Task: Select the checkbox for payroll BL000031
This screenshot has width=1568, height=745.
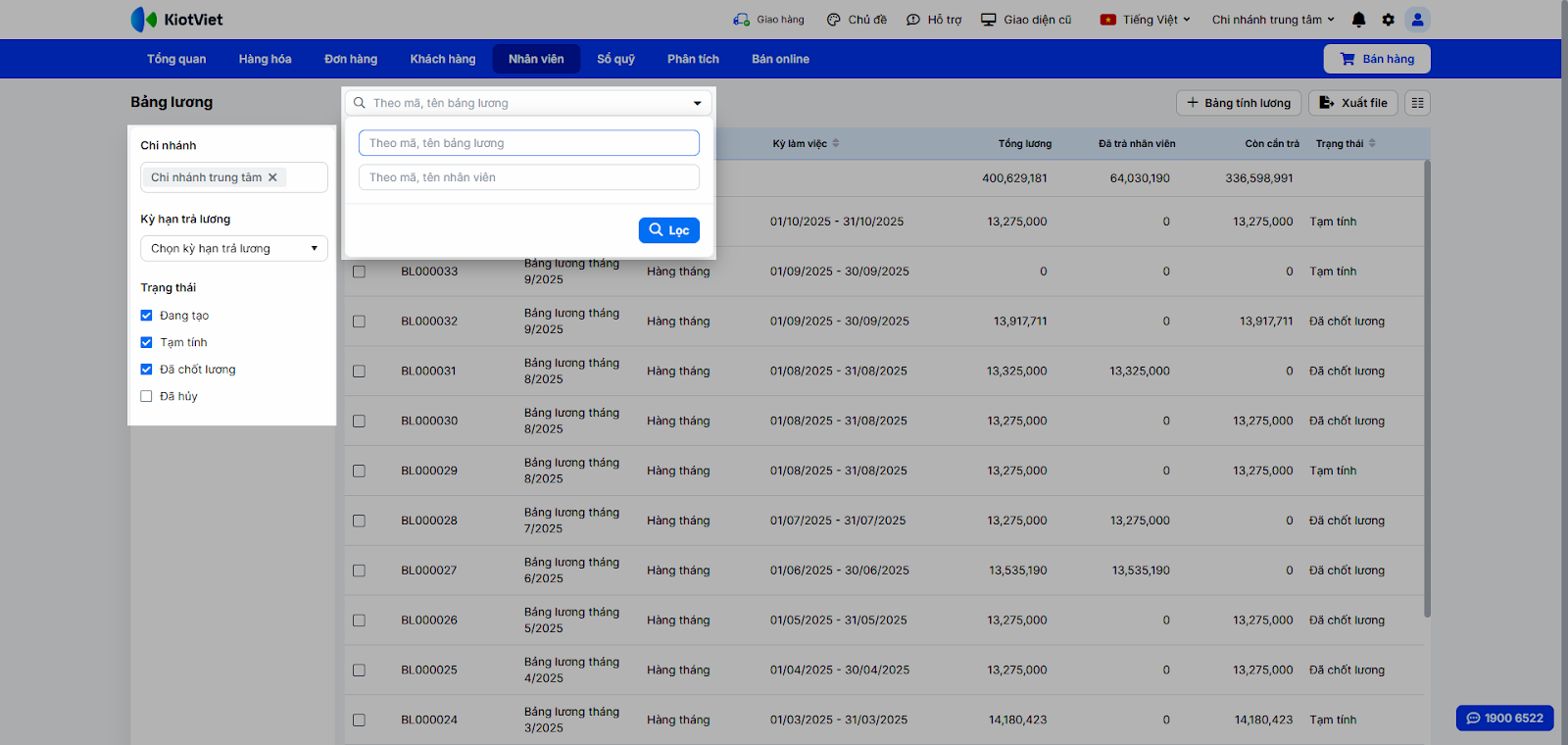Action: (x=359, y=372)
